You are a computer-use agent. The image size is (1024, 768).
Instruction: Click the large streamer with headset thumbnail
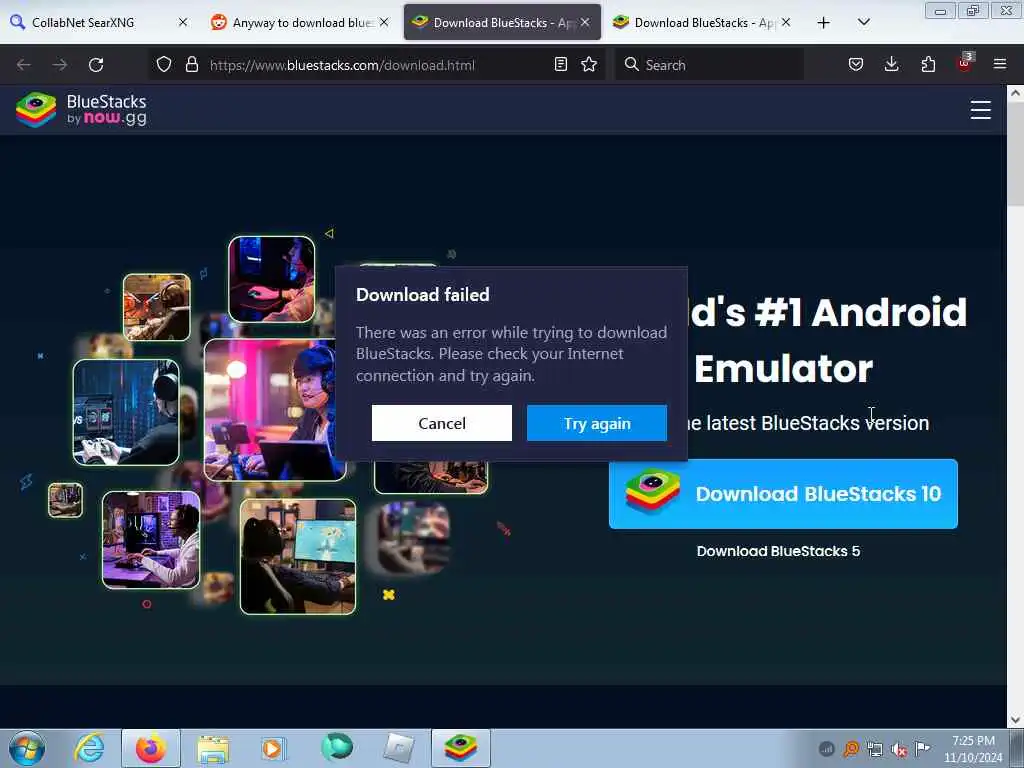(x=270, y=410)
